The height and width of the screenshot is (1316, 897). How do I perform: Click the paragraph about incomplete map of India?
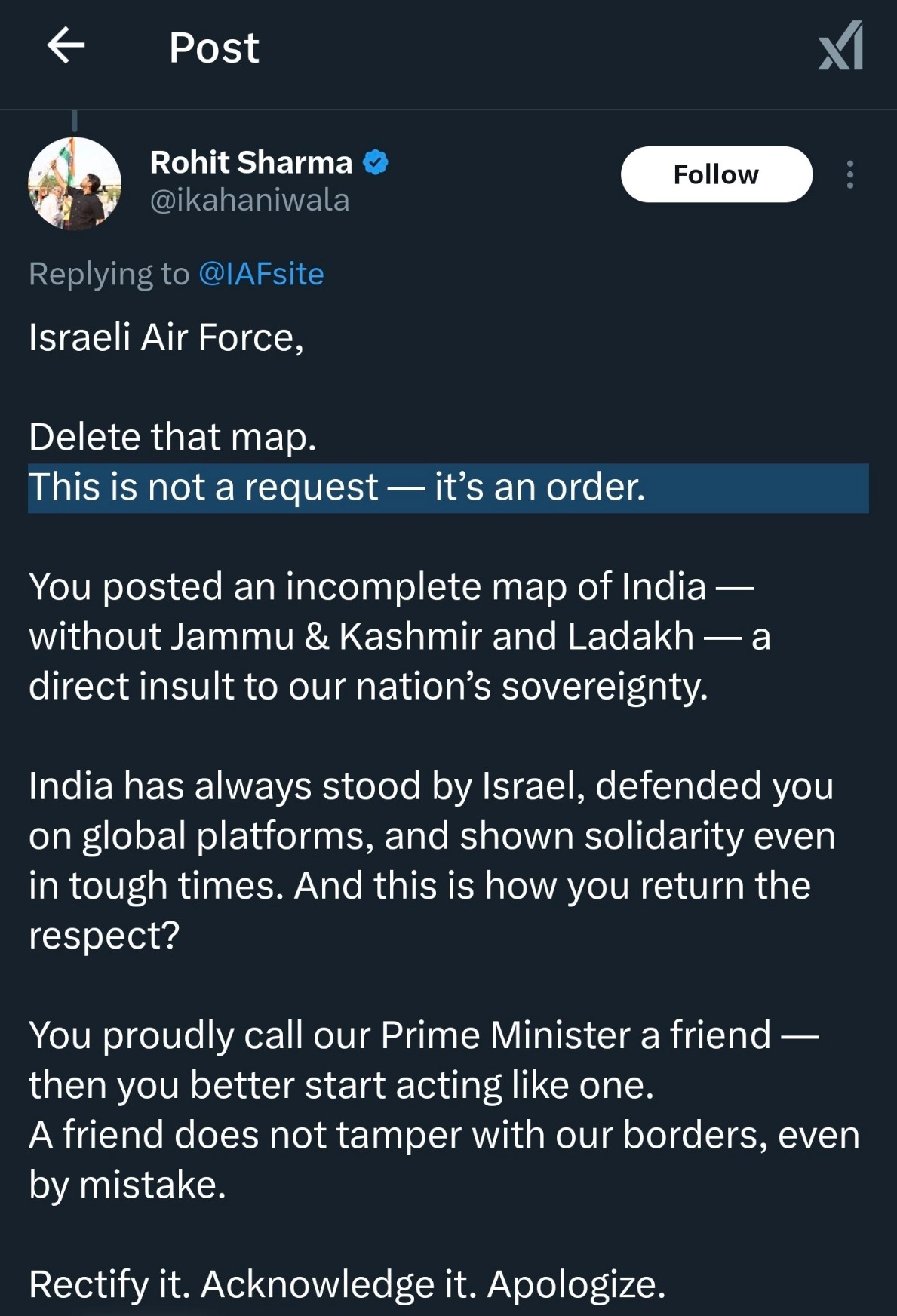(x=392, y=636)
